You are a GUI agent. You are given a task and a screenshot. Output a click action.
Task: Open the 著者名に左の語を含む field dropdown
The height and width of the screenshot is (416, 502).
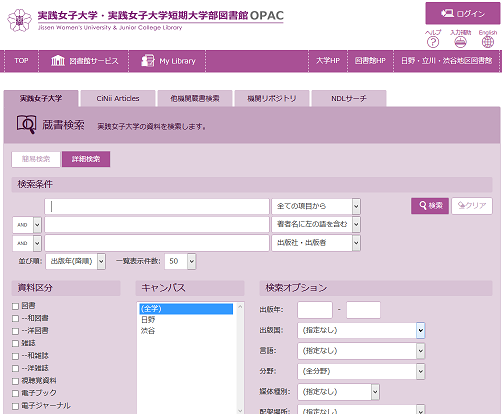point(316,224)
